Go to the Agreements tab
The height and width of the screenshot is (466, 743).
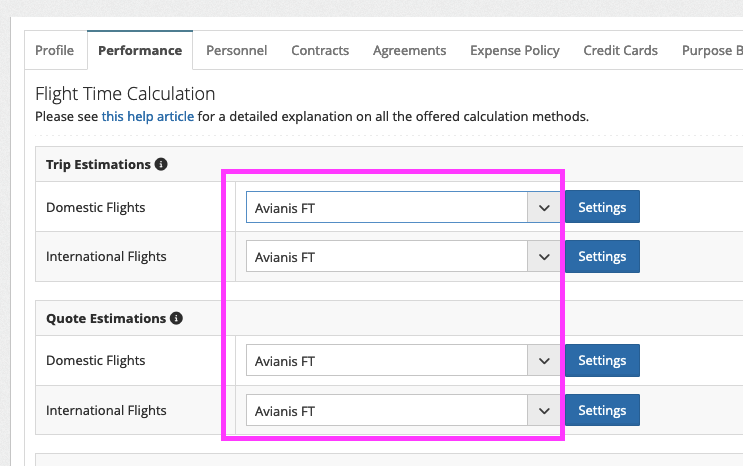(409, 50)
